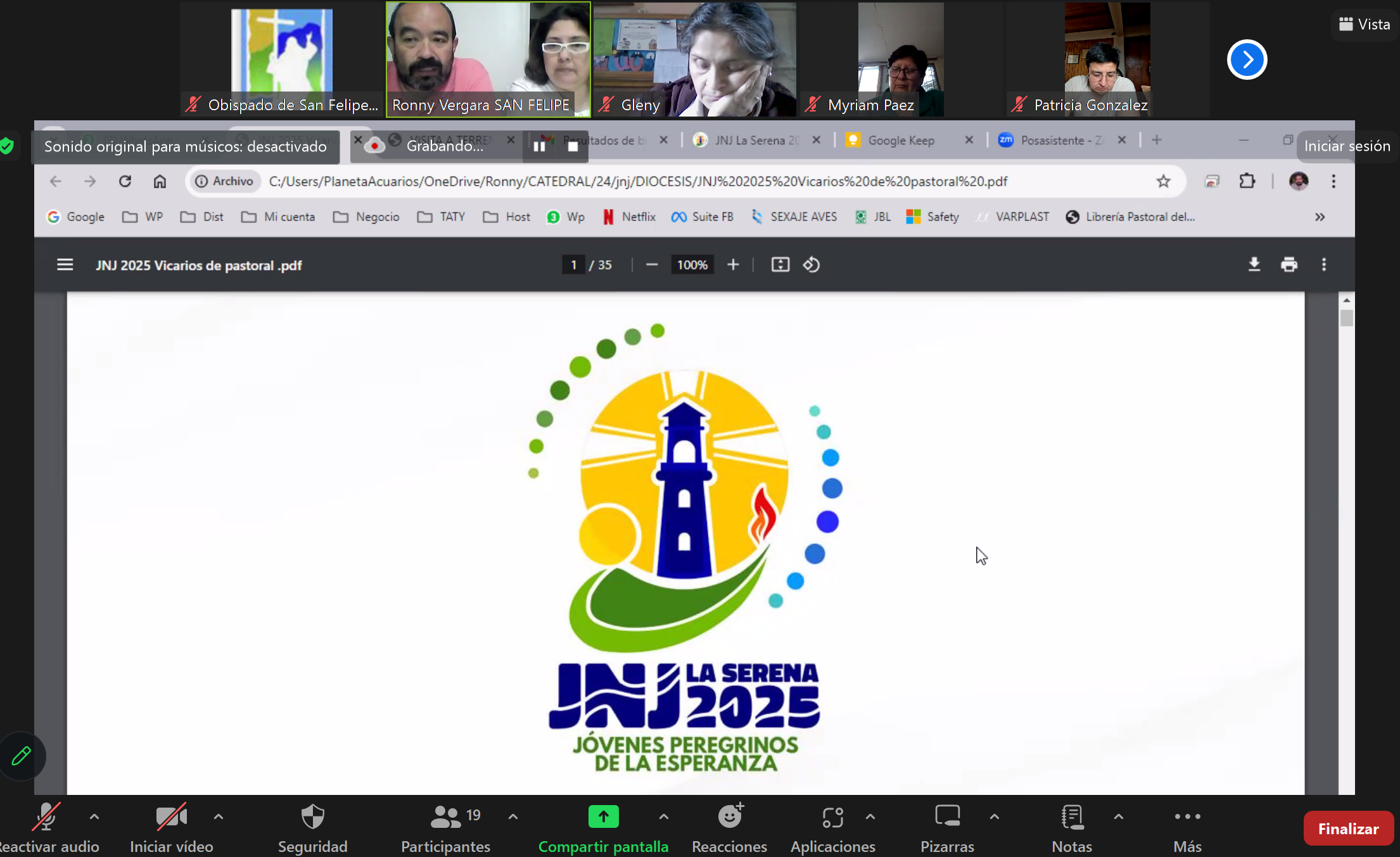Select the Obispado de San Felipe video tile
Screen dimensions: 1400x857
coord(282,59)
